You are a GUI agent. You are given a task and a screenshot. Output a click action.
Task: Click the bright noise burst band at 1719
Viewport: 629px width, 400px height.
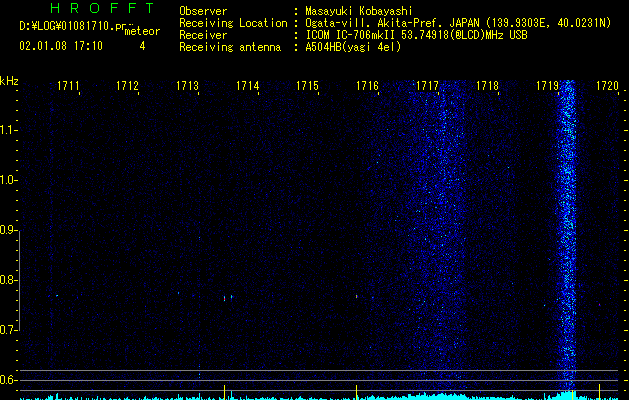point(567,235)
